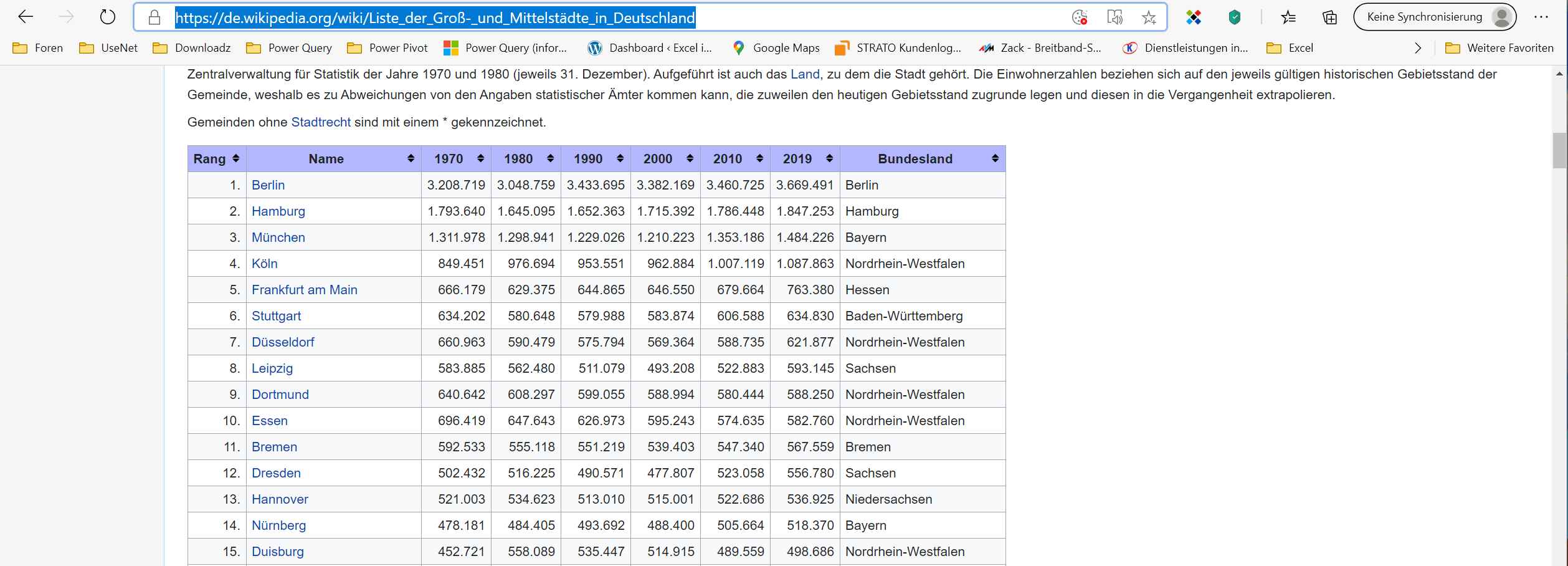Image resolution: width=1568 pixels, height=566 pixels.
Task: Open the Nürnberg city link
Action: point(278,525)
